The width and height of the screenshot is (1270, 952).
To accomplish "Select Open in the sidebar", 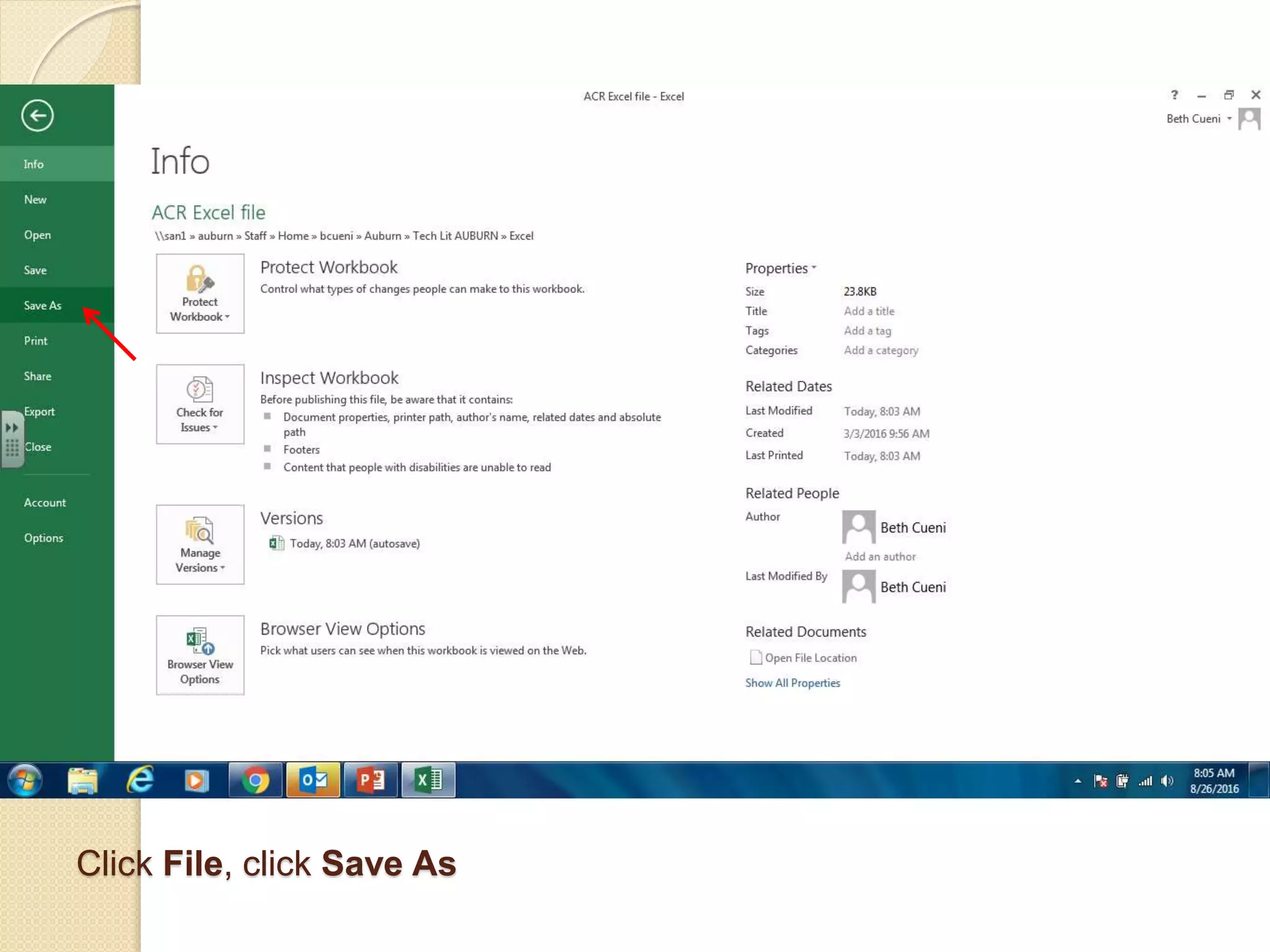I will tap(57, 235).
